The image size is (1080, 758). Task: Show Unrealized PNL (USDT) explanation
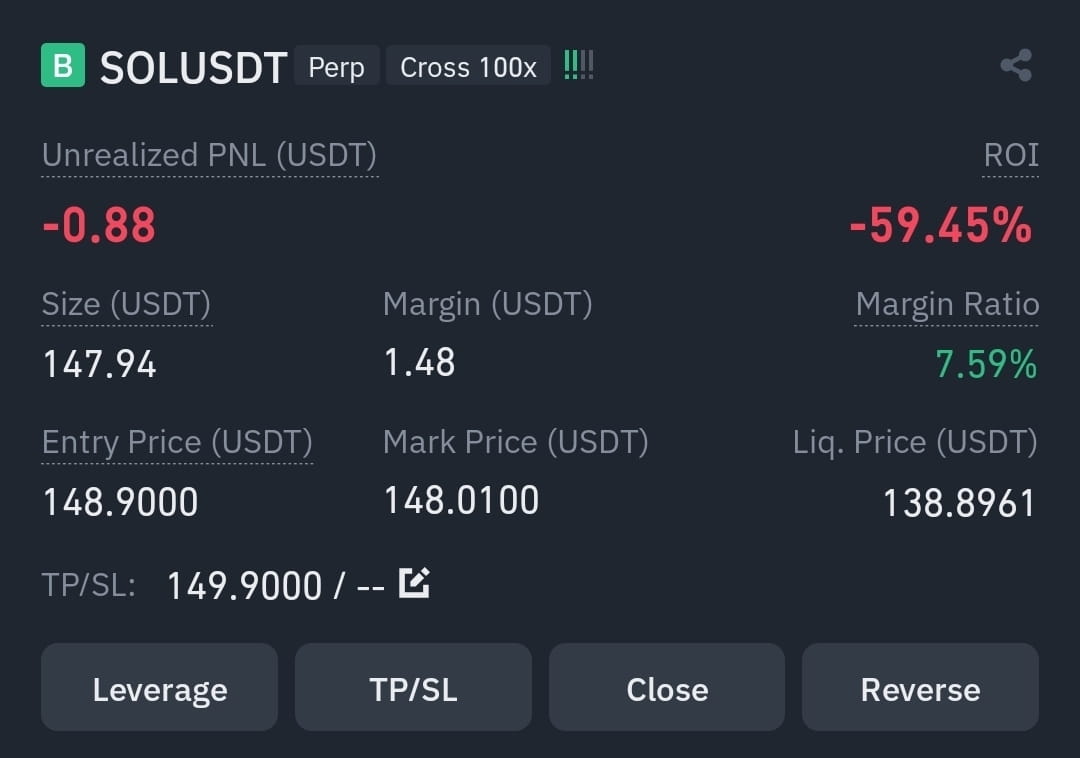click(209, 155)
